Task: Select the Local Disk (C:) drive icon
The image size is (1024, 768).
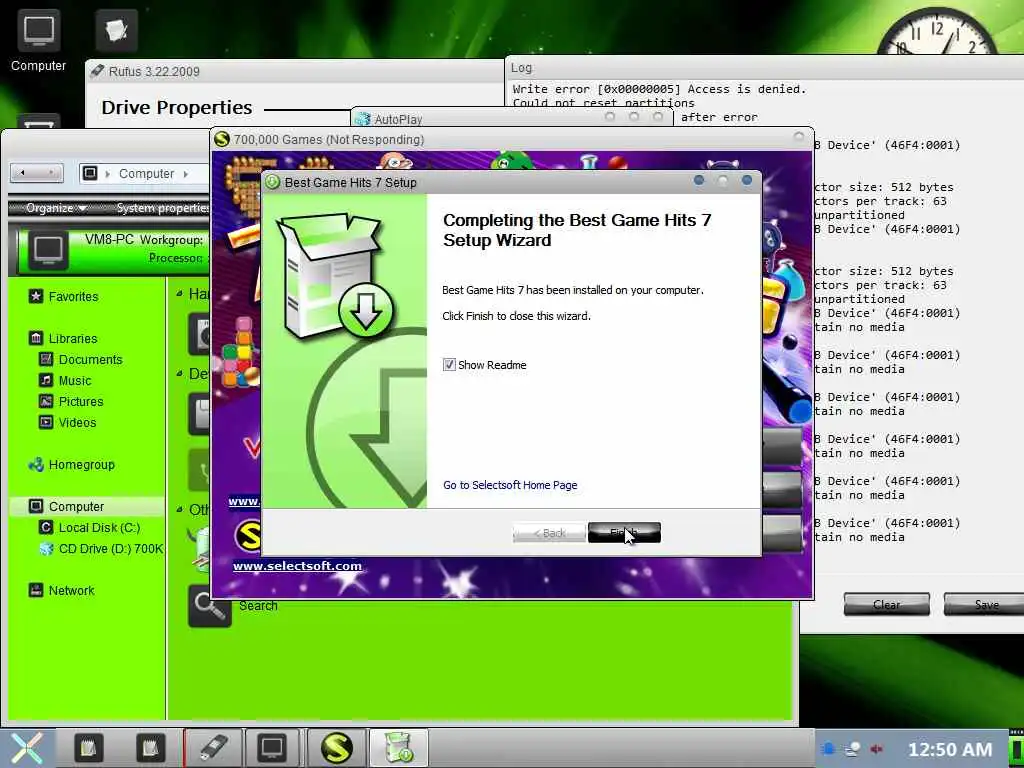Action: [46, 527]
